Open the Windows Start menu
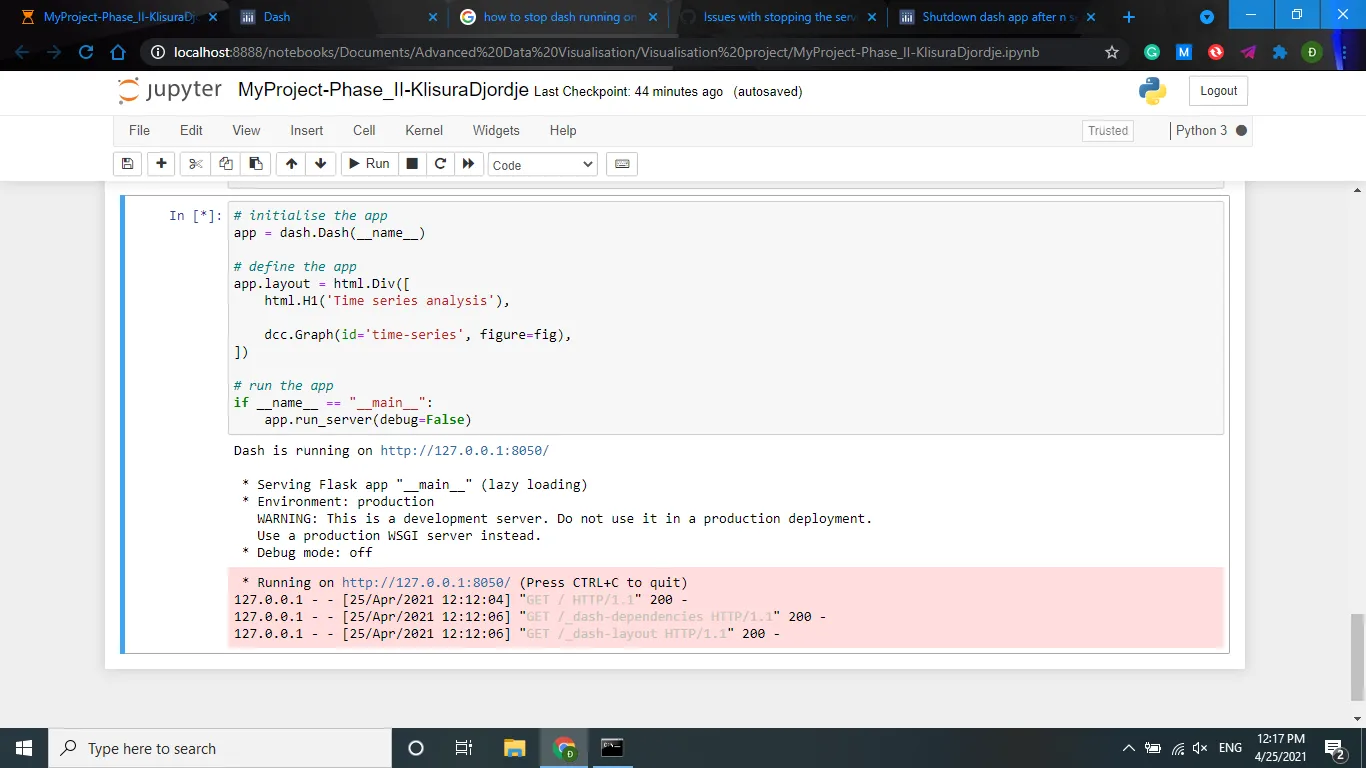The height and width of the screenshot is (768, 1366). pyautogui.click(x=24, y=748)
